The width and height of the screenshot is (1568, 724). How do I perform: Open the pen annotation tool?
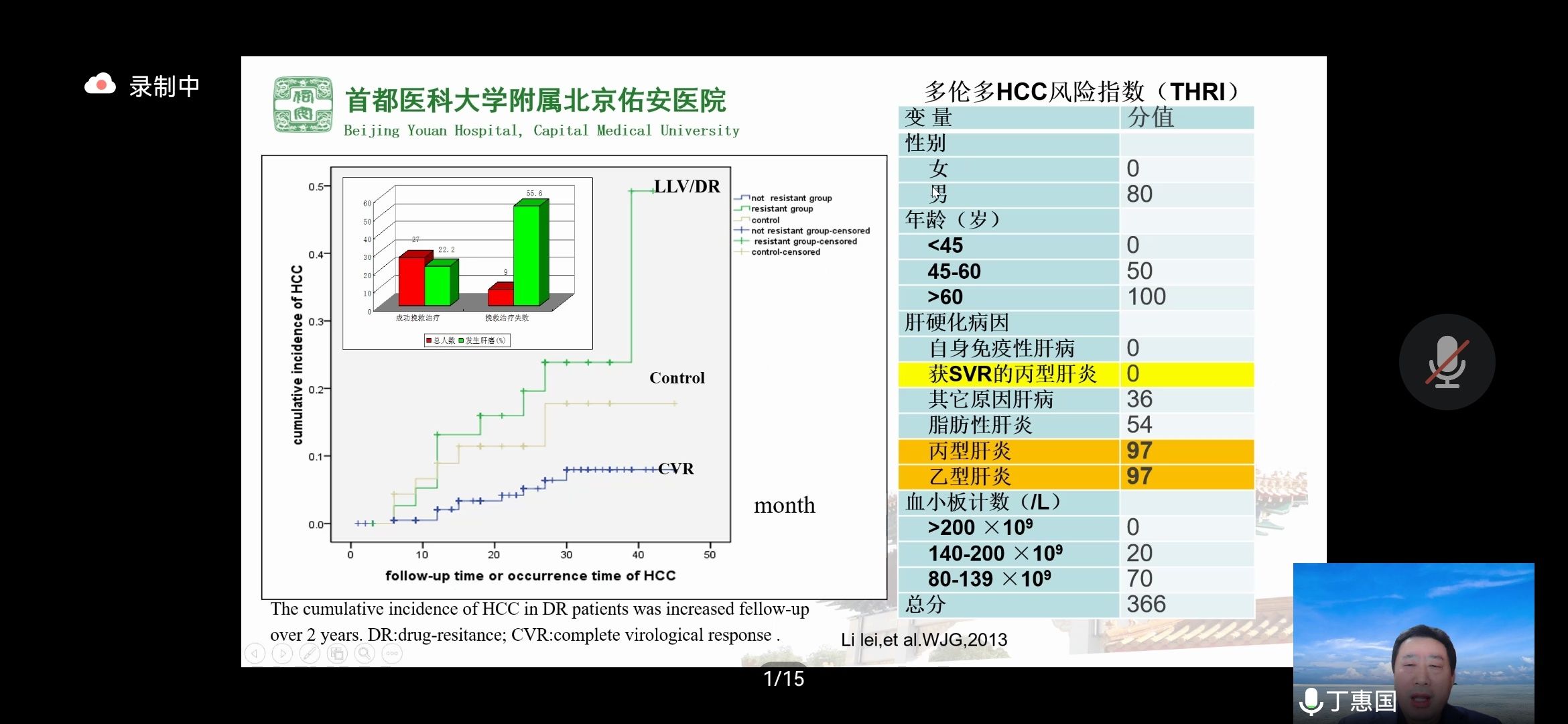point(310,653)
